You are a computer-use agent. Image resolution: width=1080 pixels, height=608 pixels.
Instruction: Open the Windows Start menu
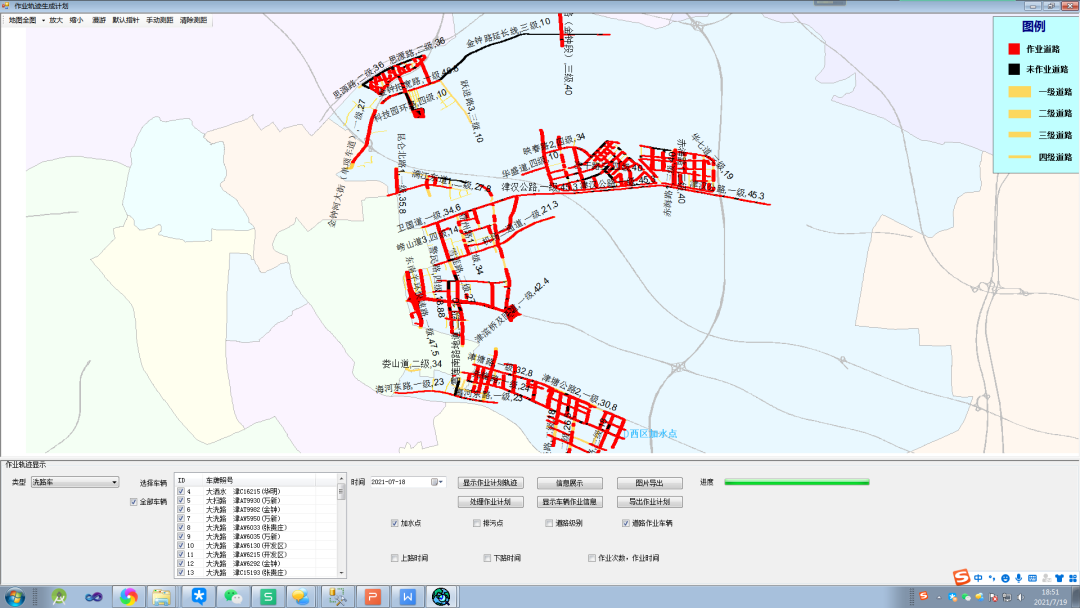[14, 596]
